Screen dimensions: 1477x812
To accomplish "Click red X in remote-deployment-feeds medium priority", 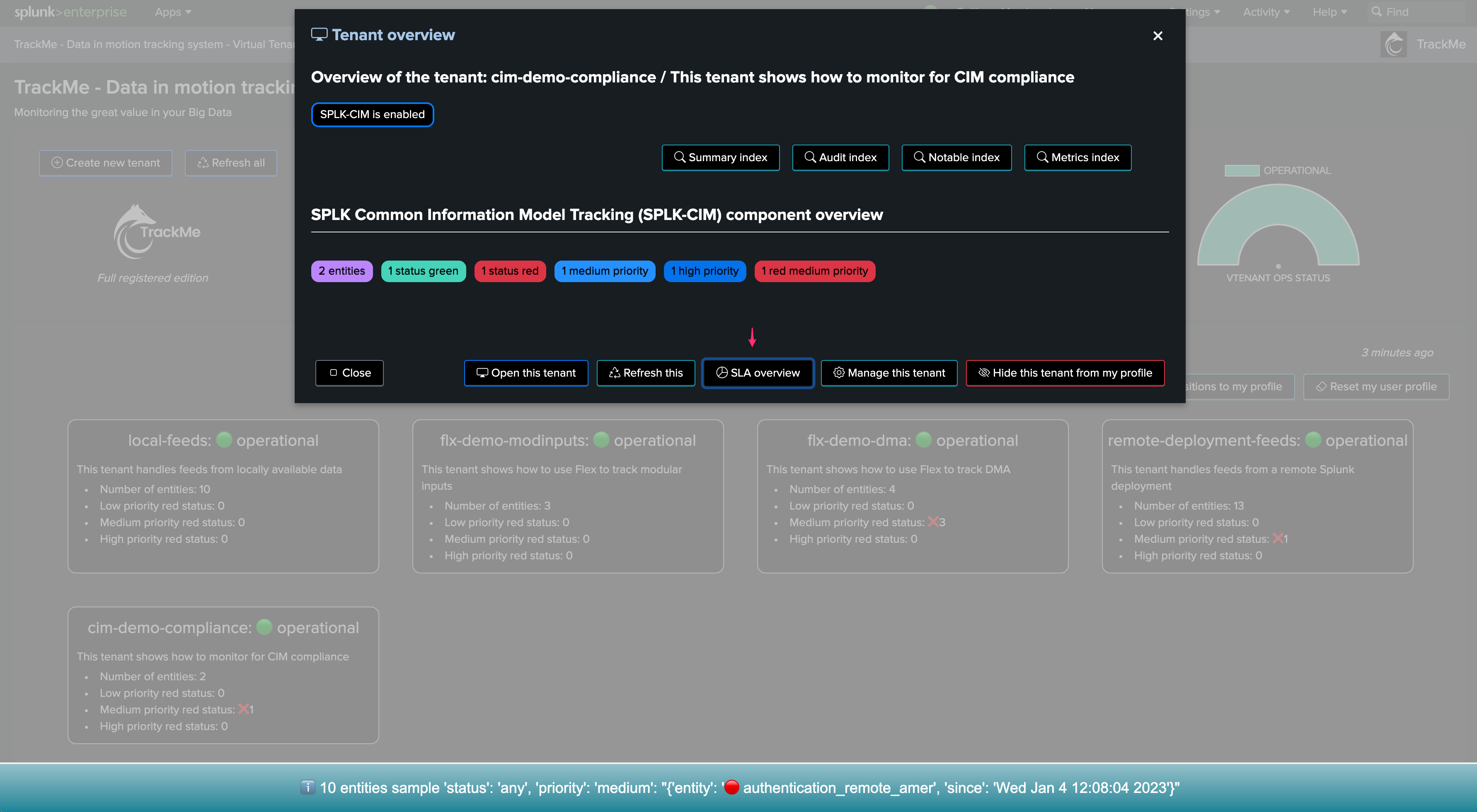I will 1278,539.
